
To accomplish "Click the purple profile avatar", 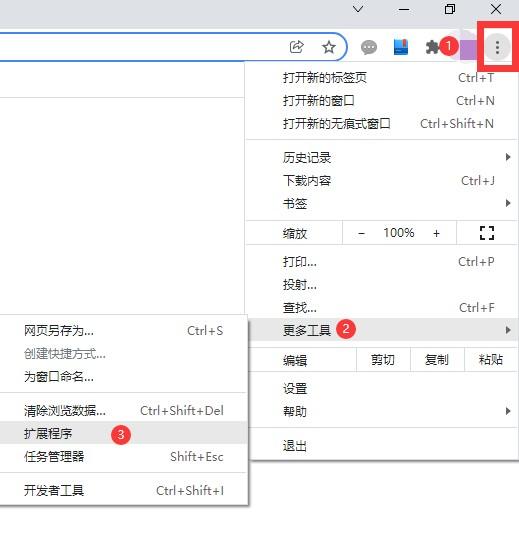I will coord(468,49).
